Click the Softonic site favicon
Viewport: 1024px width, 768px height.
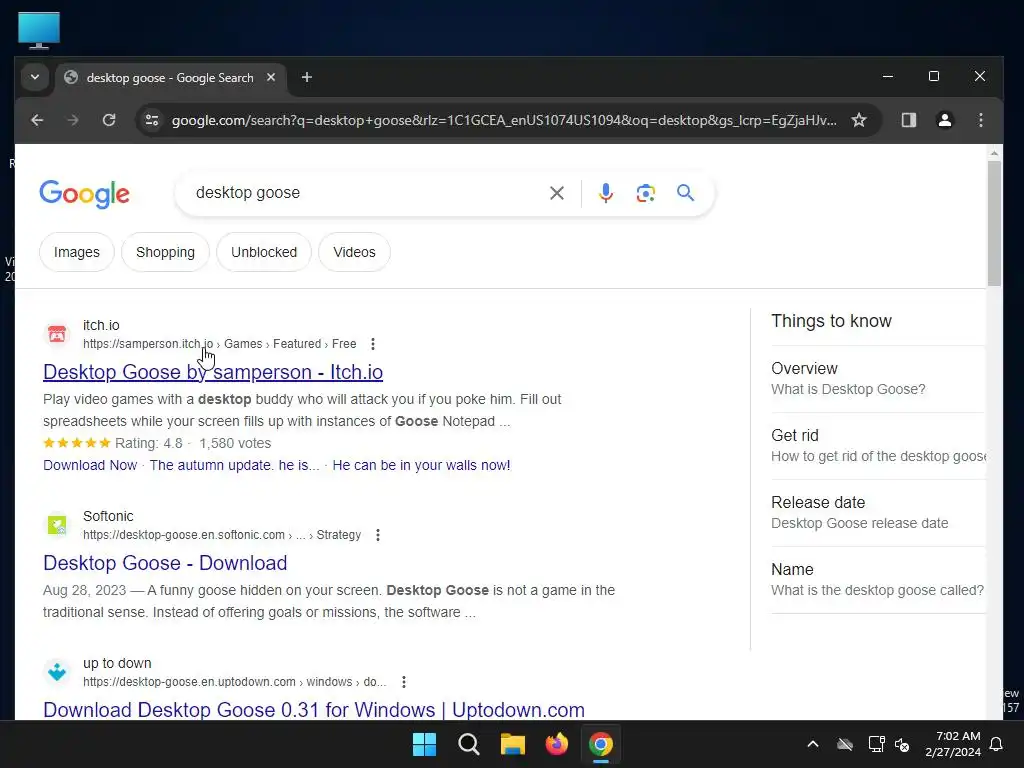click(57, 525)
